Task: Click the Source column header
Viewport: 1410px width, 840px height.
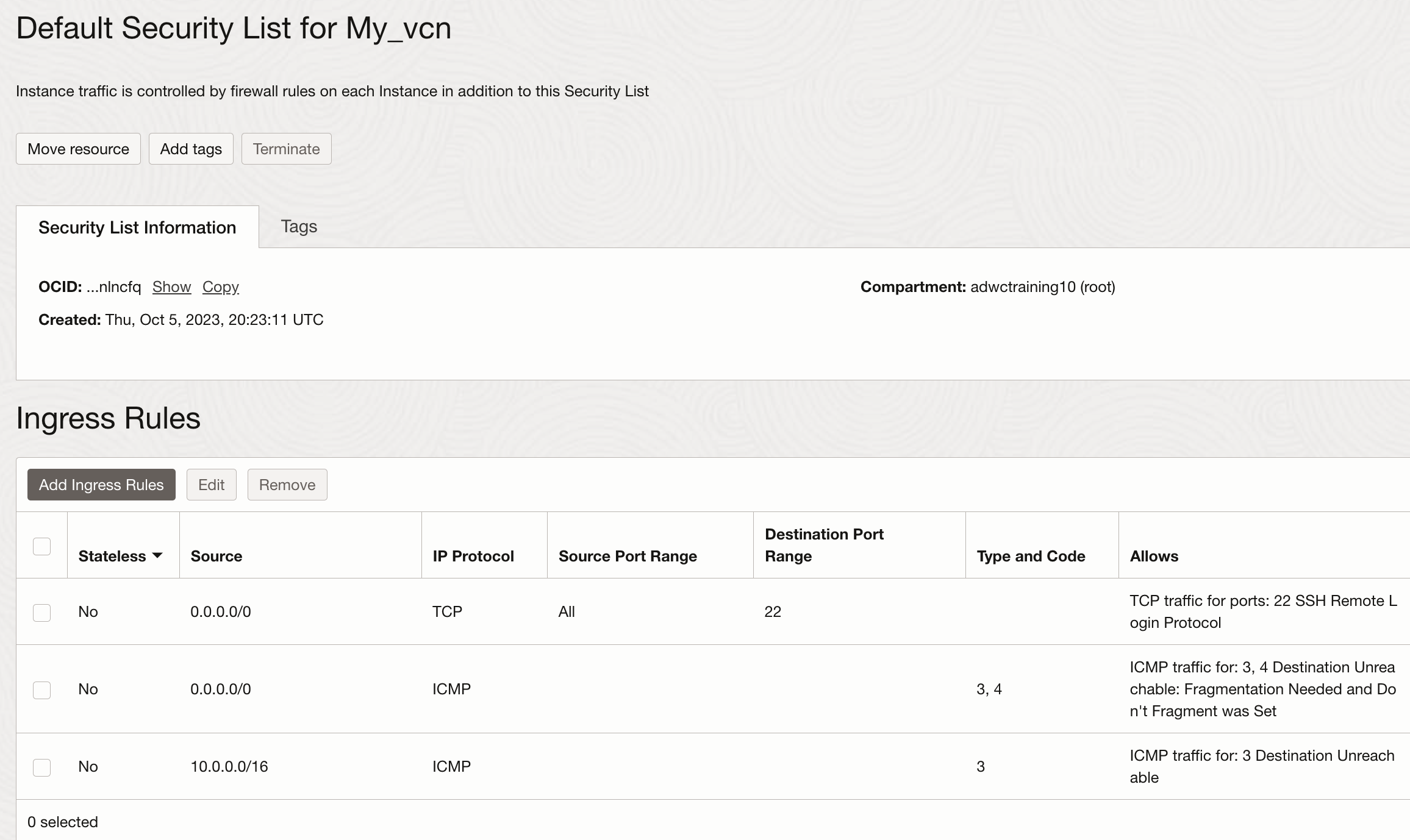Action: tap(217, 555)
